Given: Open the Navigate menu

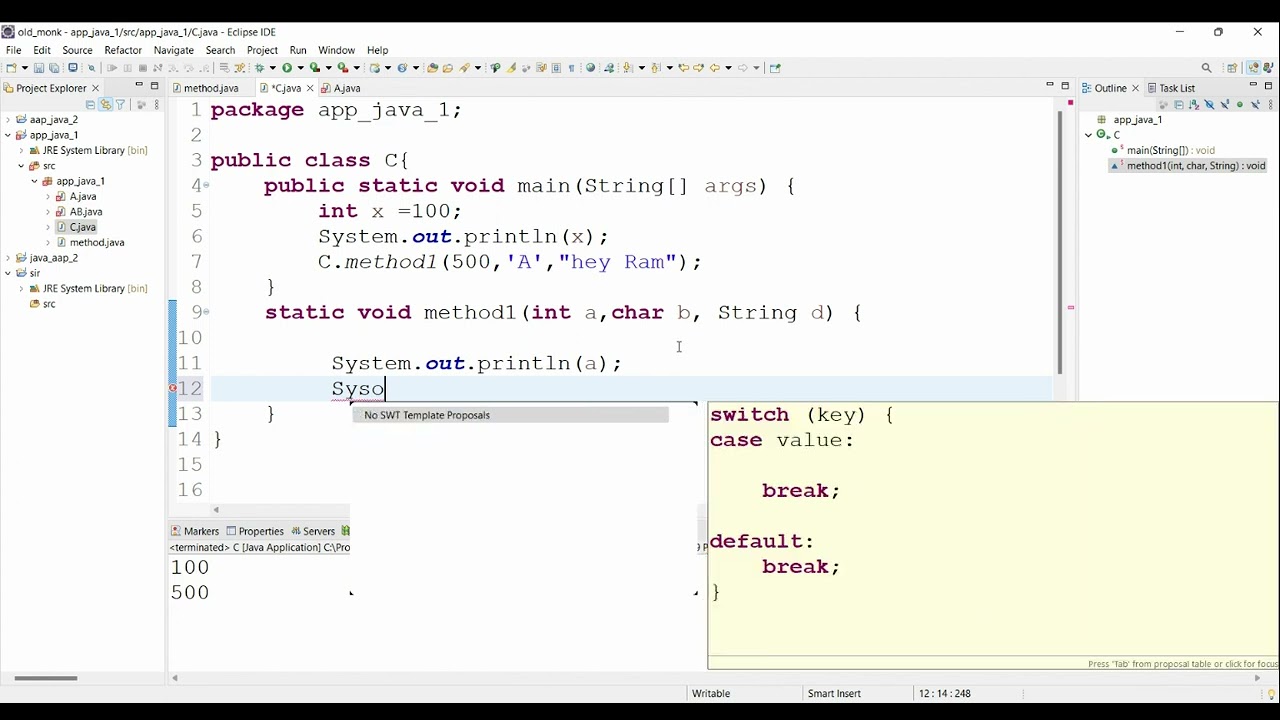Looking at the screenshot, I should pos(174,50).
